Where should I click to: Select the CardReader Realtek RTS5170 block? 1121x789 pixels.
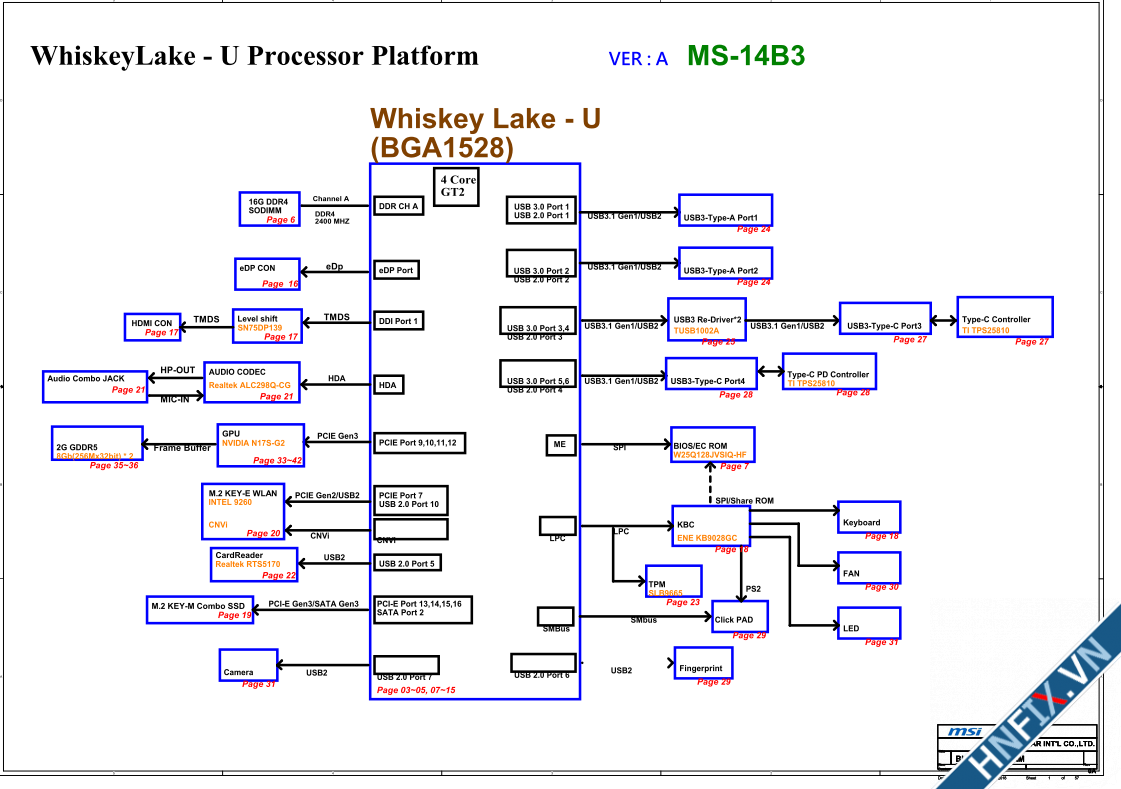(254, 562)
